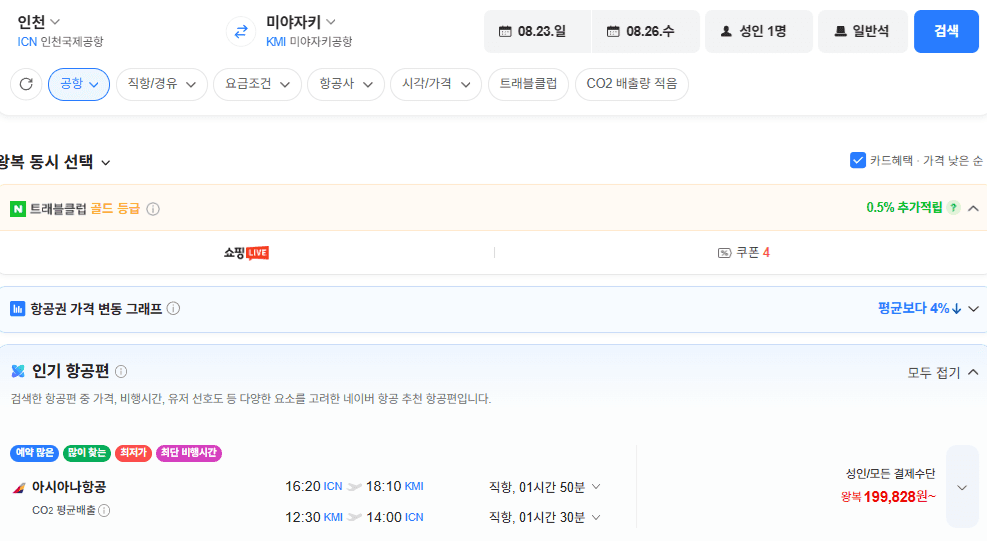Viewport: 987px width, 541px height.
Task: Click the calendar icon on departure date 08.23
Action: pos(505,31)
